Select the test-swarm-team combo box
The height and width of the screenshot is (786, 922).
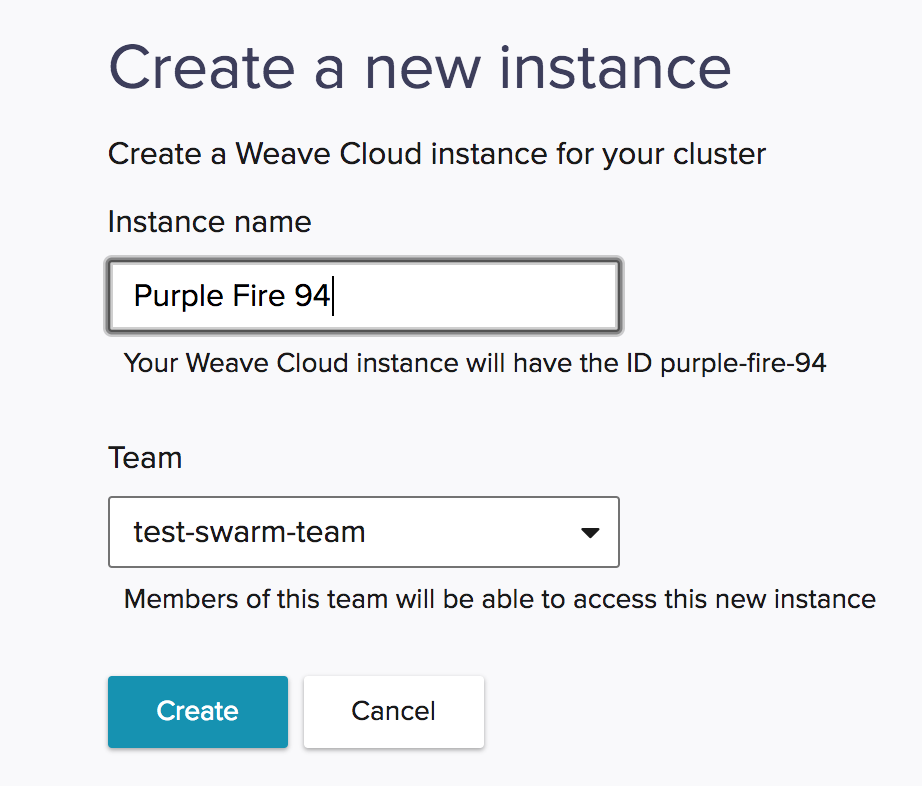[363, 532]
